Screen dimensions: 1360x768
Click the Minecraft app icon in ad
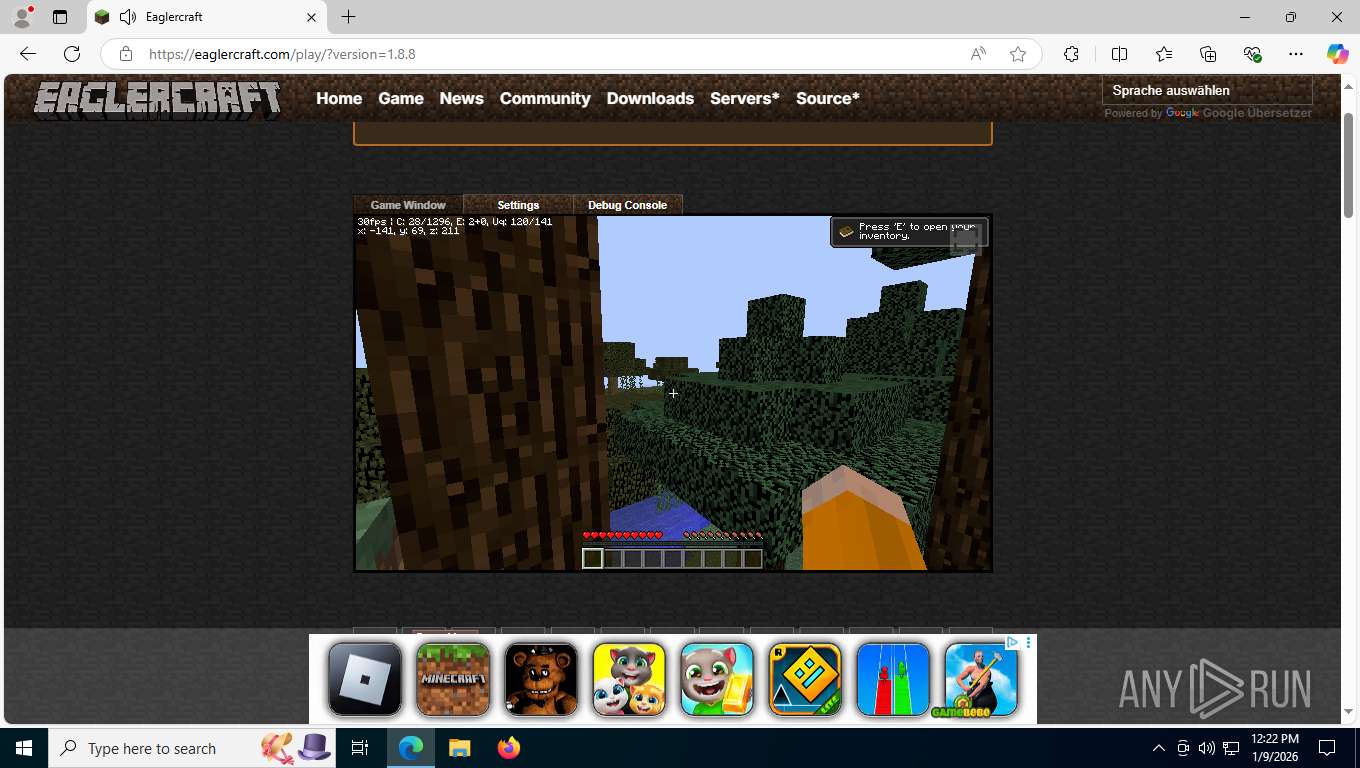tap(453, 679)
